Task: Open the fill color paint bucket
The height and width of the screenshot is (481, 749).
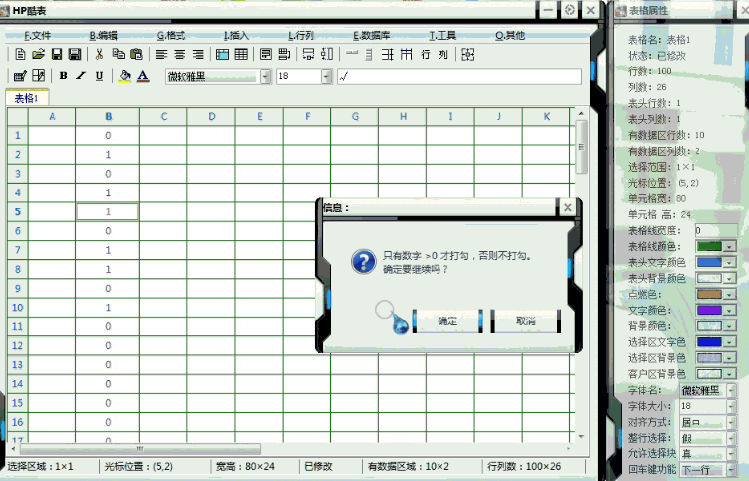Action: (x=125, y=76)
